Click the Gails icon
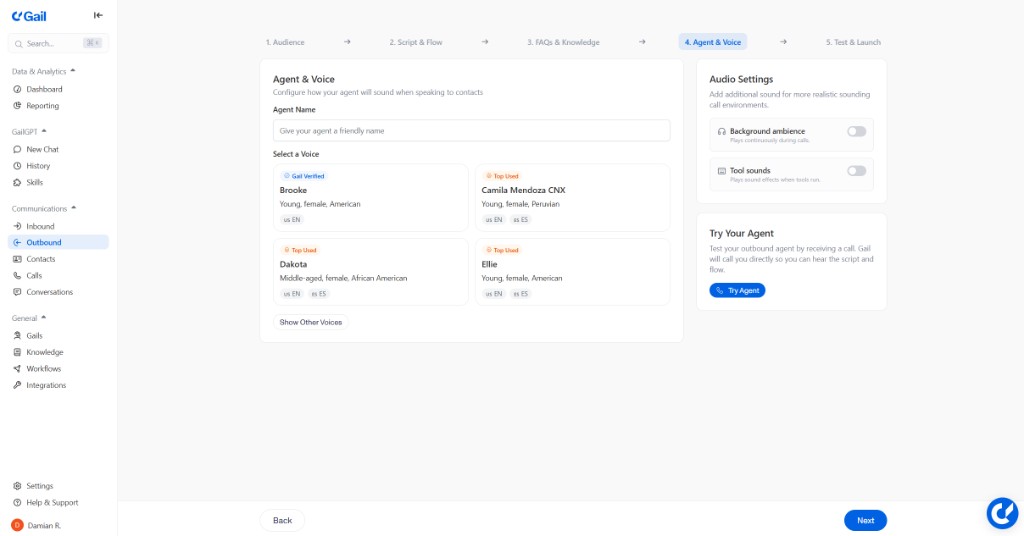Image resolution: width=1024 pixels, height=536 pixels. point(17,336)
